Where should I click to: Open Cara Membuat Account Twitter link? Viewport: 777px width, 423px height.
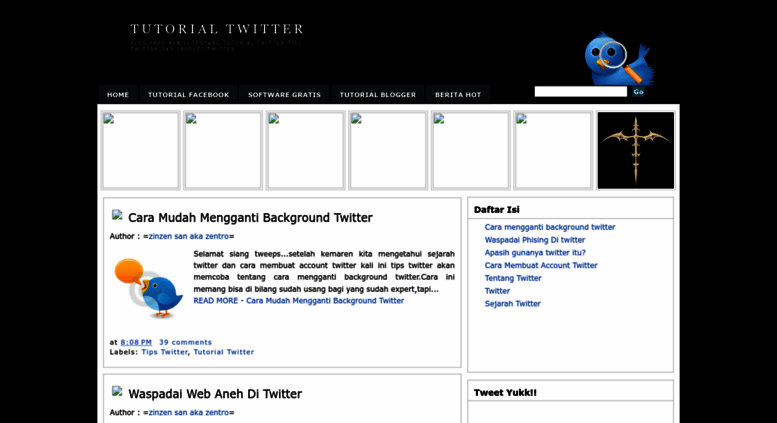point(541,265)
